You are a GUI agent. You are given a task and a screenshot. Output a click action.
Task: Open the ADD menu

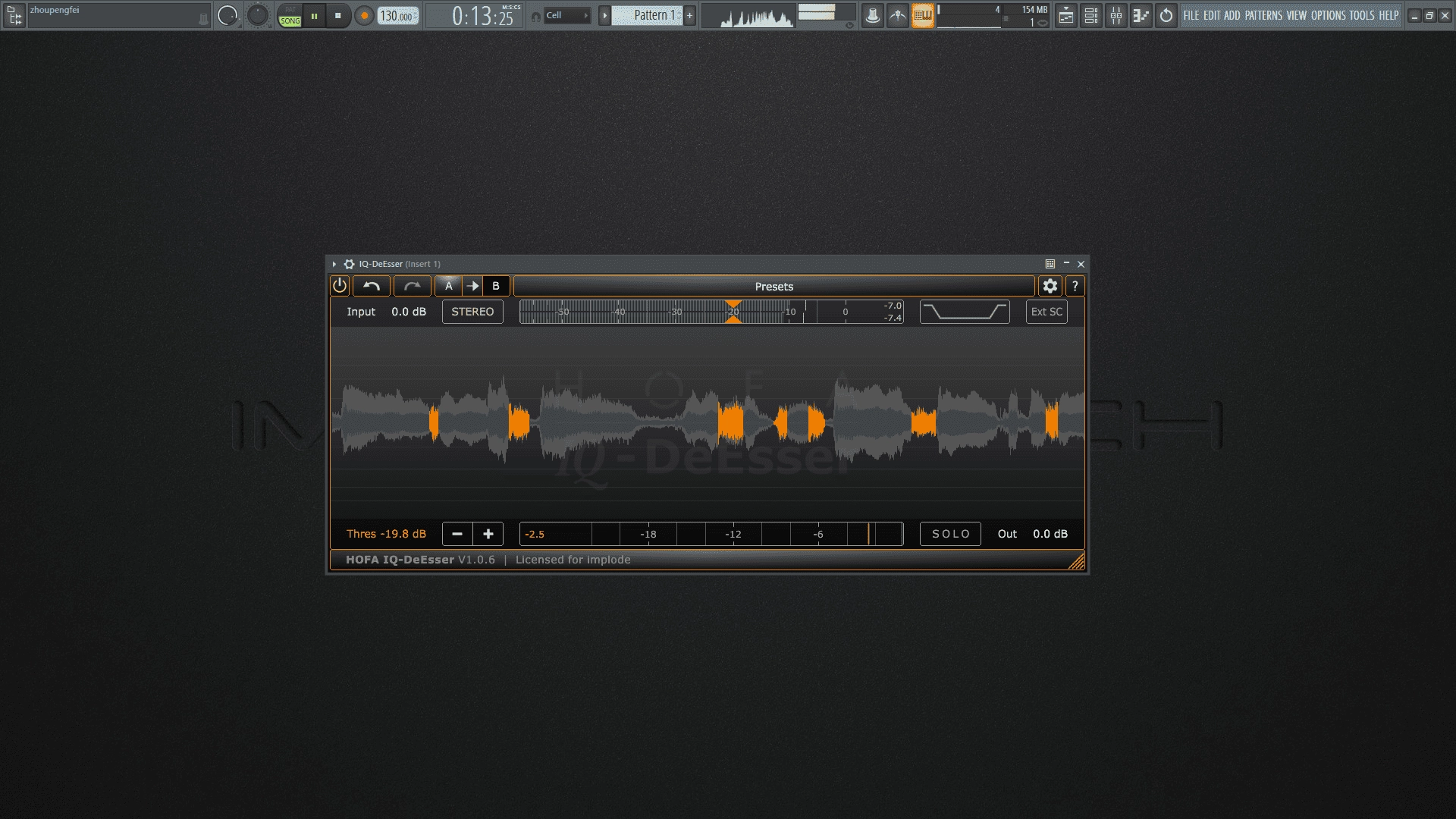[1232, 15]
